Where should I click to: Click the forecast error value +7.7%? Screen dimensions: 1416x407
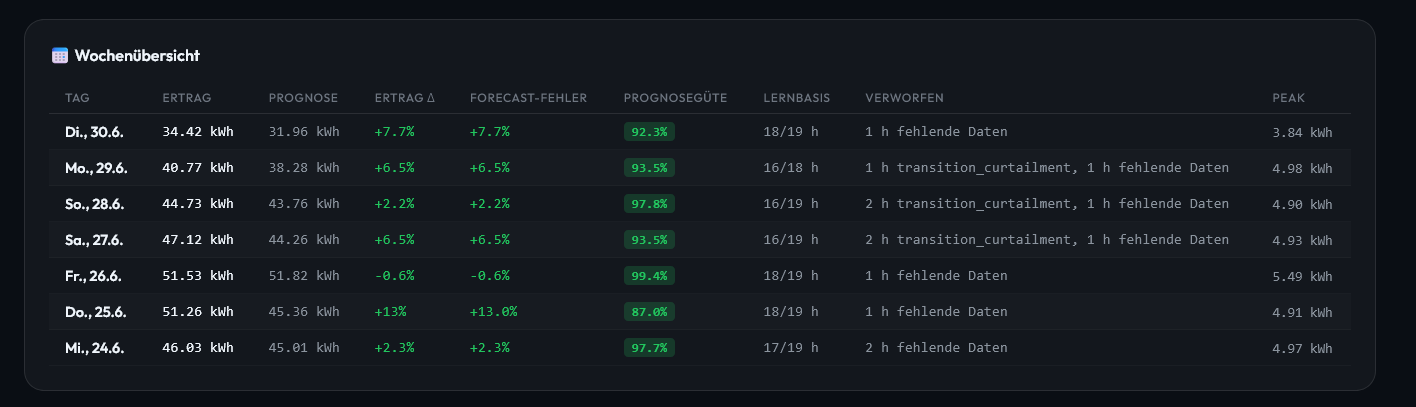point(490,132)
